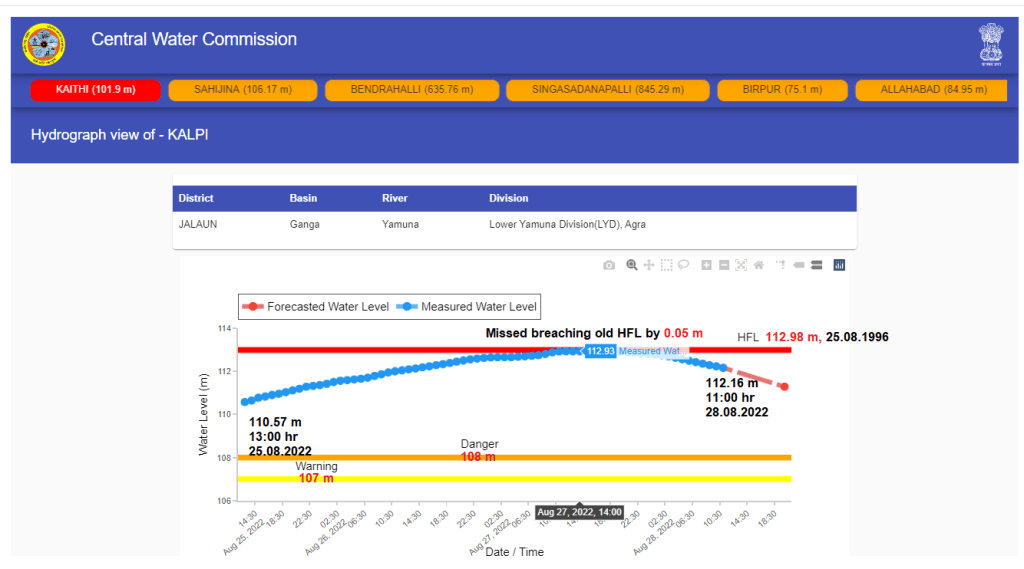Screen dimensions: 1024x569
Task: Click the last forecasted water level point
Action: [785, 387]
